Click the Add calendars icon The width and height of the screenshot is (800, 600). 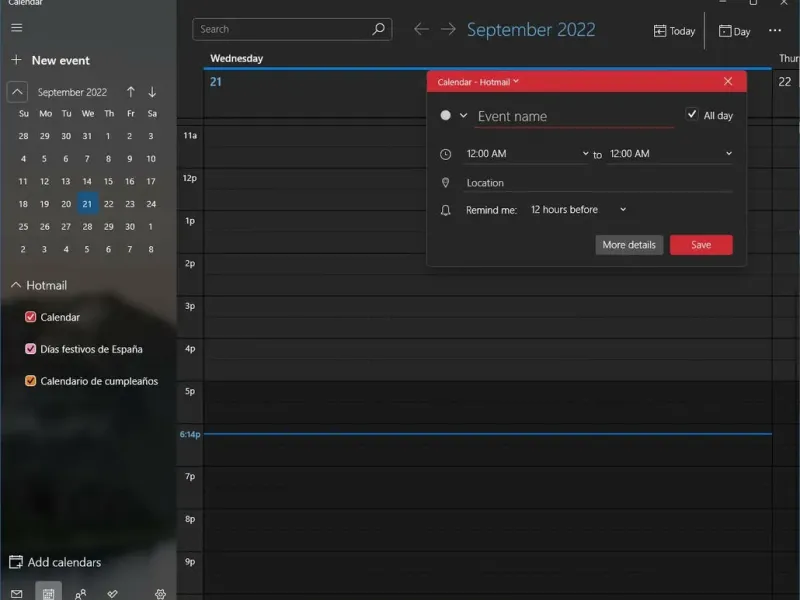(x=16, y=562)
